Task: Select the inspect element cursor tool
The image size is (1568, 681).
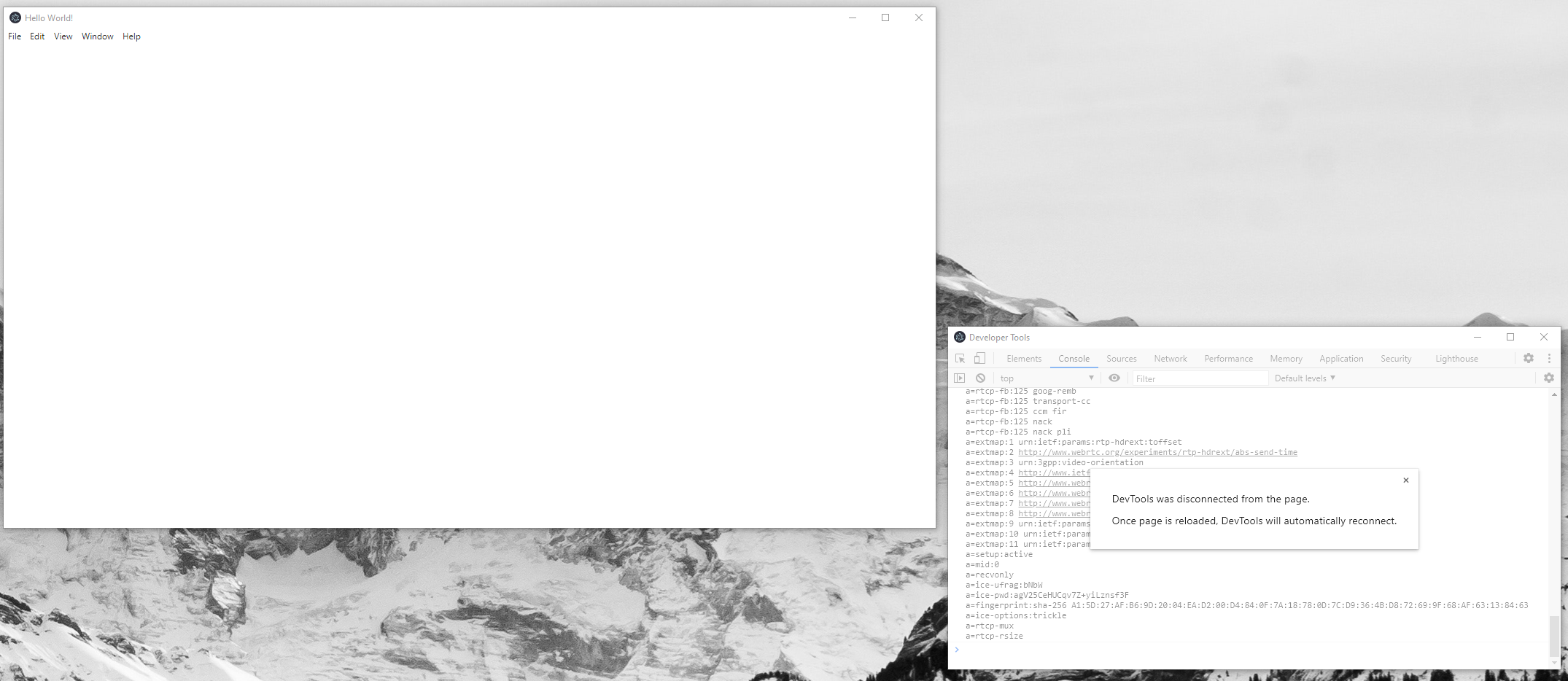Action: [960, 358]
